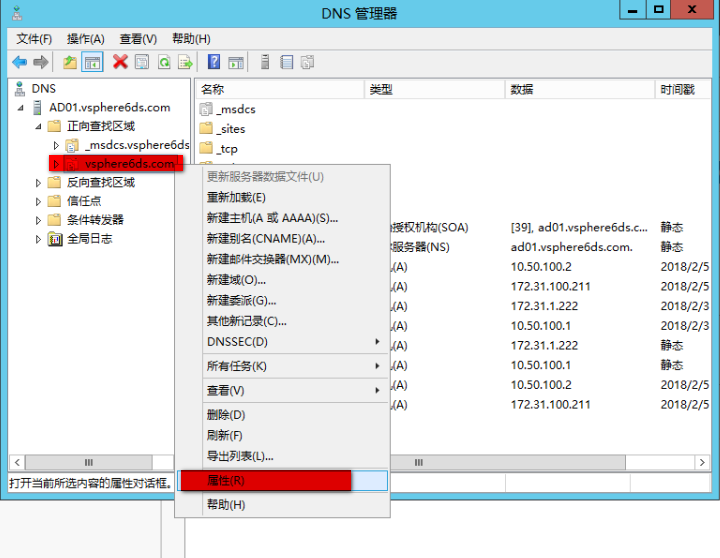720x558 pixels.
Task: Expand the 条件转发器 node
Action: coord(38,220)
